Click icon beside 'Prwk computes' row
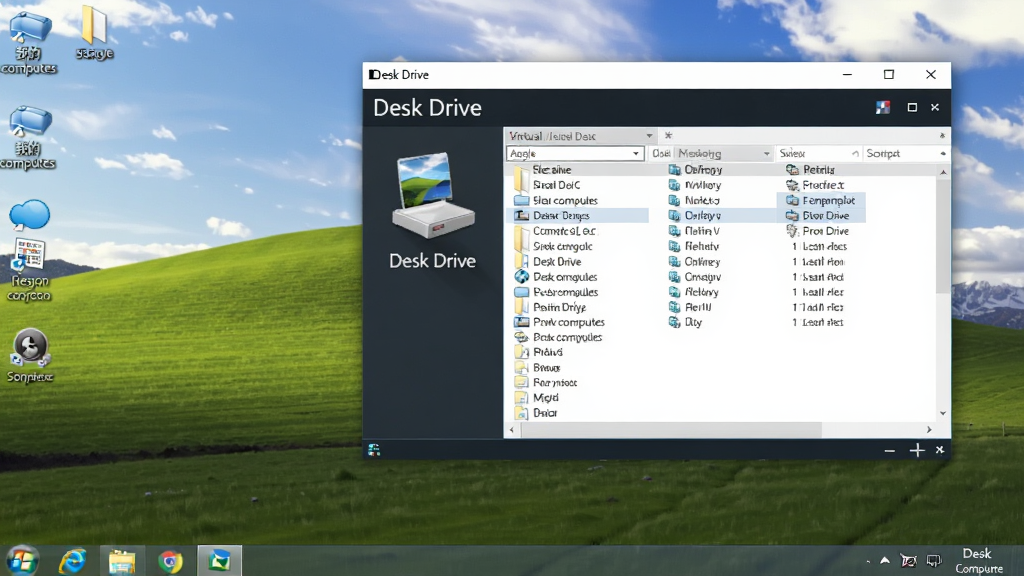Image resolution: width=1024 pixels, height=576 pixels. tap(521, 322)
